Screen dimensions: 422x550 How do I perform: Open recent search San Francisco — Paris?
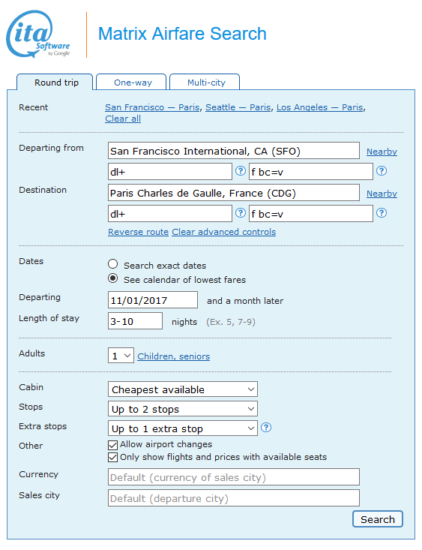[152, 107]
